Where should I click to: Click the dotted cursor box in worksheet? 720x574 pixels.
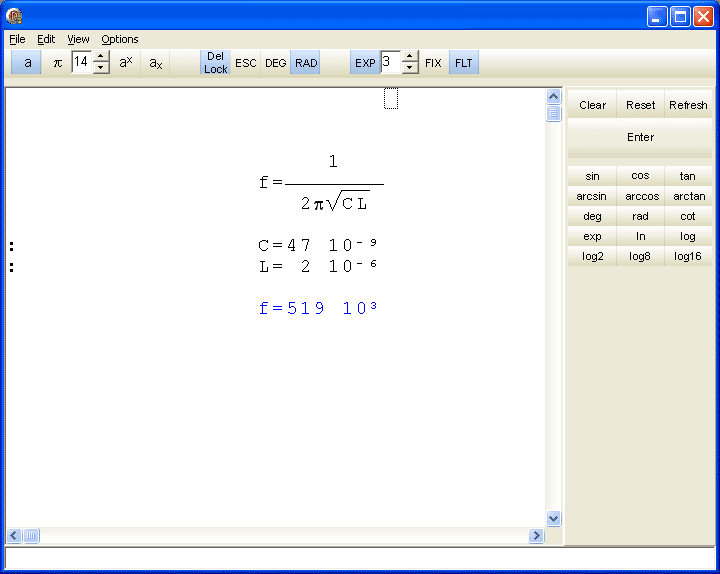391,98
